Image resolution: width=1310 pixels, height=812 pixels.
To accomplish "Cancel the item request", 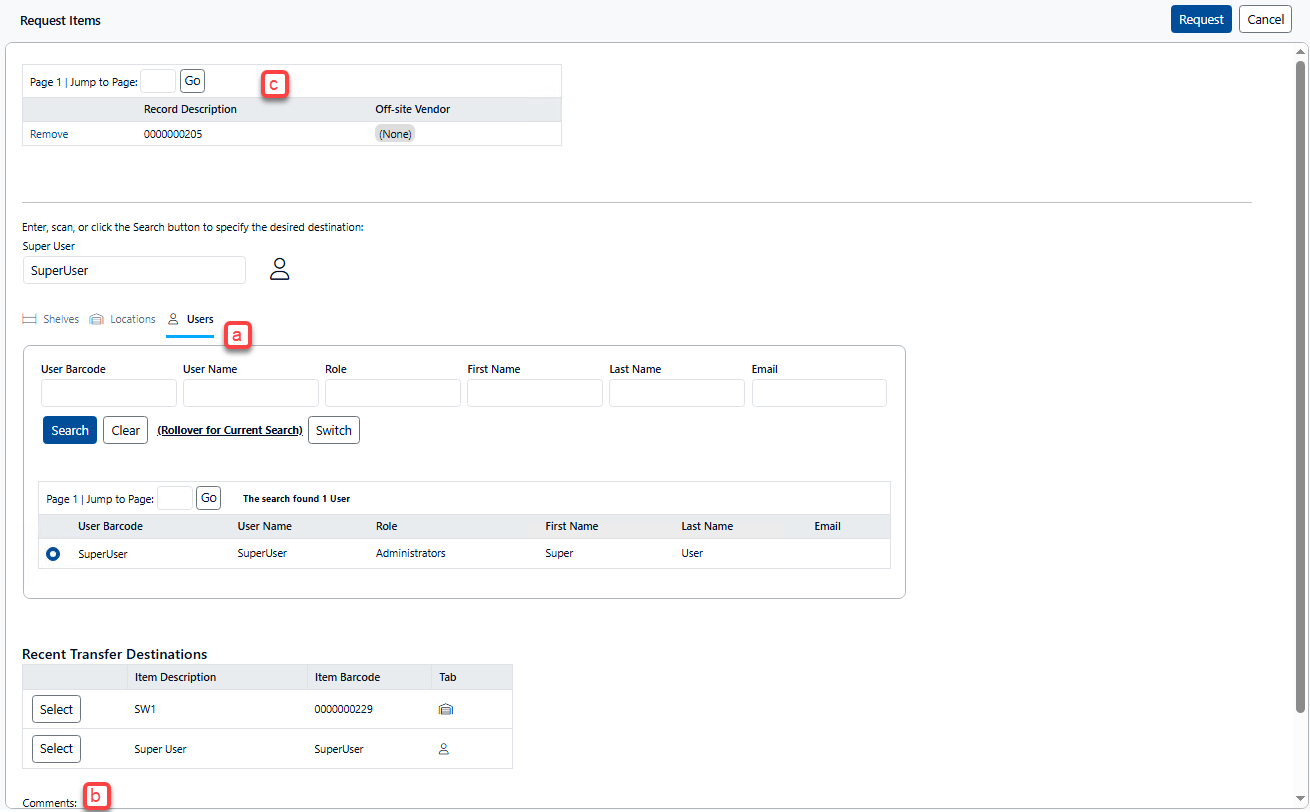I will coord(1265,19).
